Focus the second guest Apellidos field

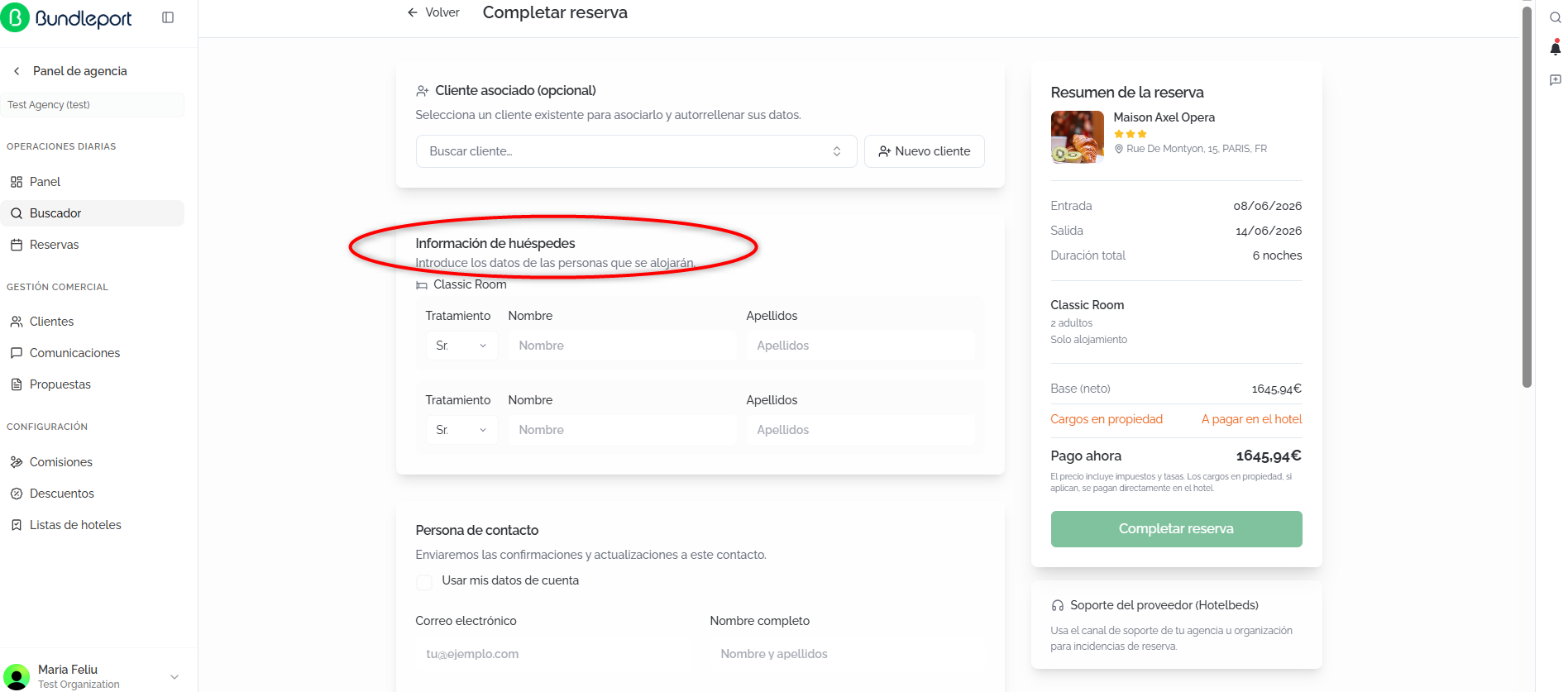(860, 430)
